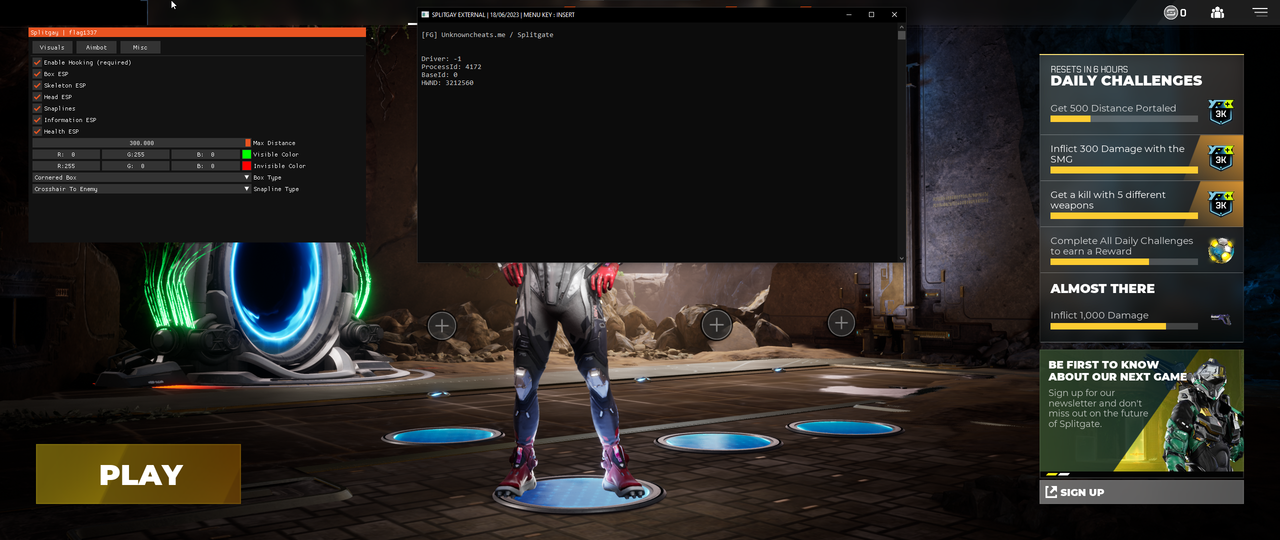This screenshot has width=1280, height=540.
Task: Click the Max Distance label
Action: [274, 143]
